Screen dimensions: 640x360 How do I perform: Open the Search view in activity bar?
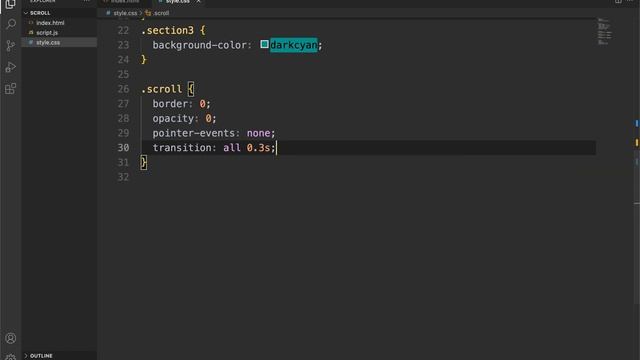click(x=11, y=24)
